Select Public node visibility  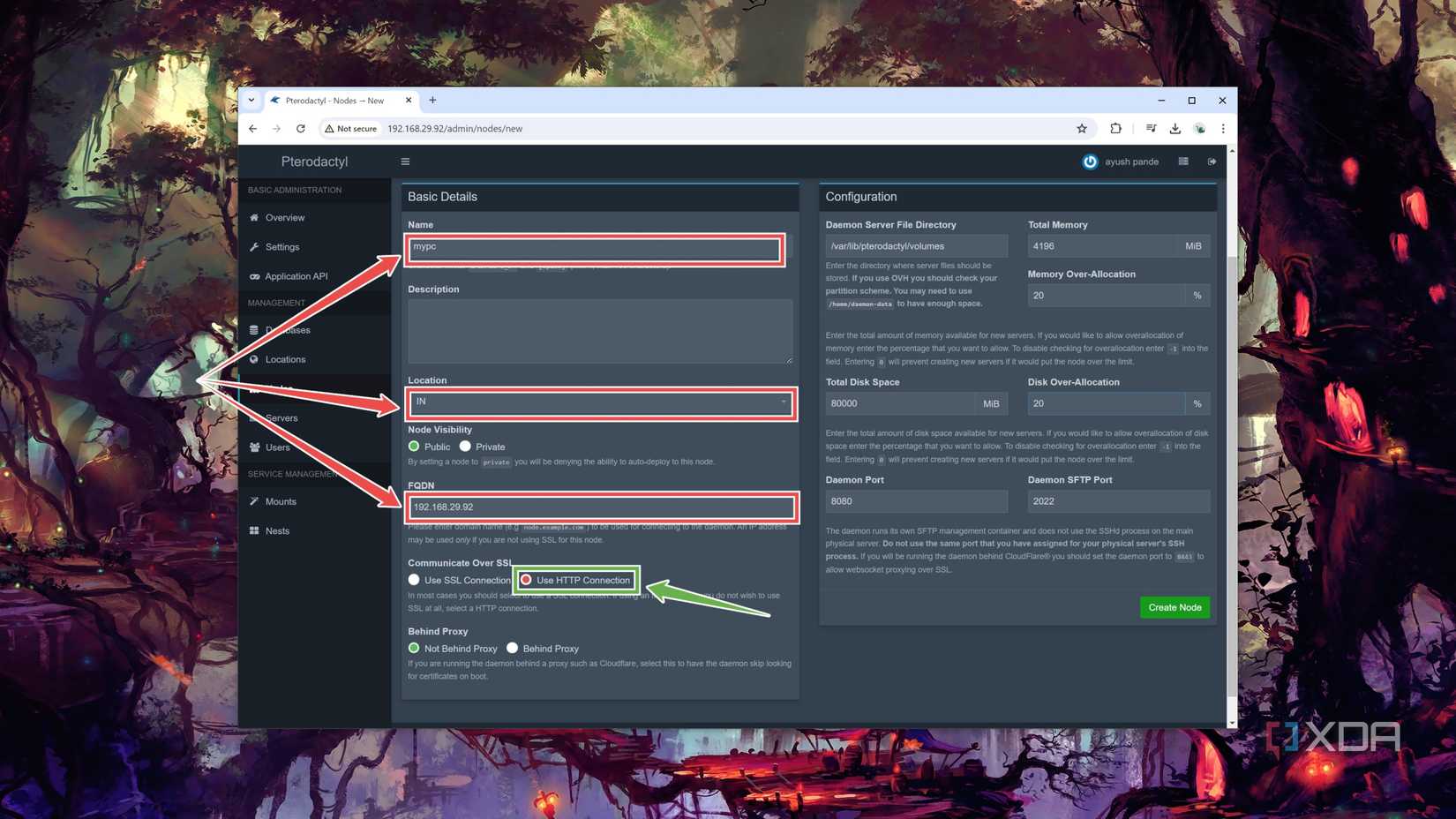(414, 447)
